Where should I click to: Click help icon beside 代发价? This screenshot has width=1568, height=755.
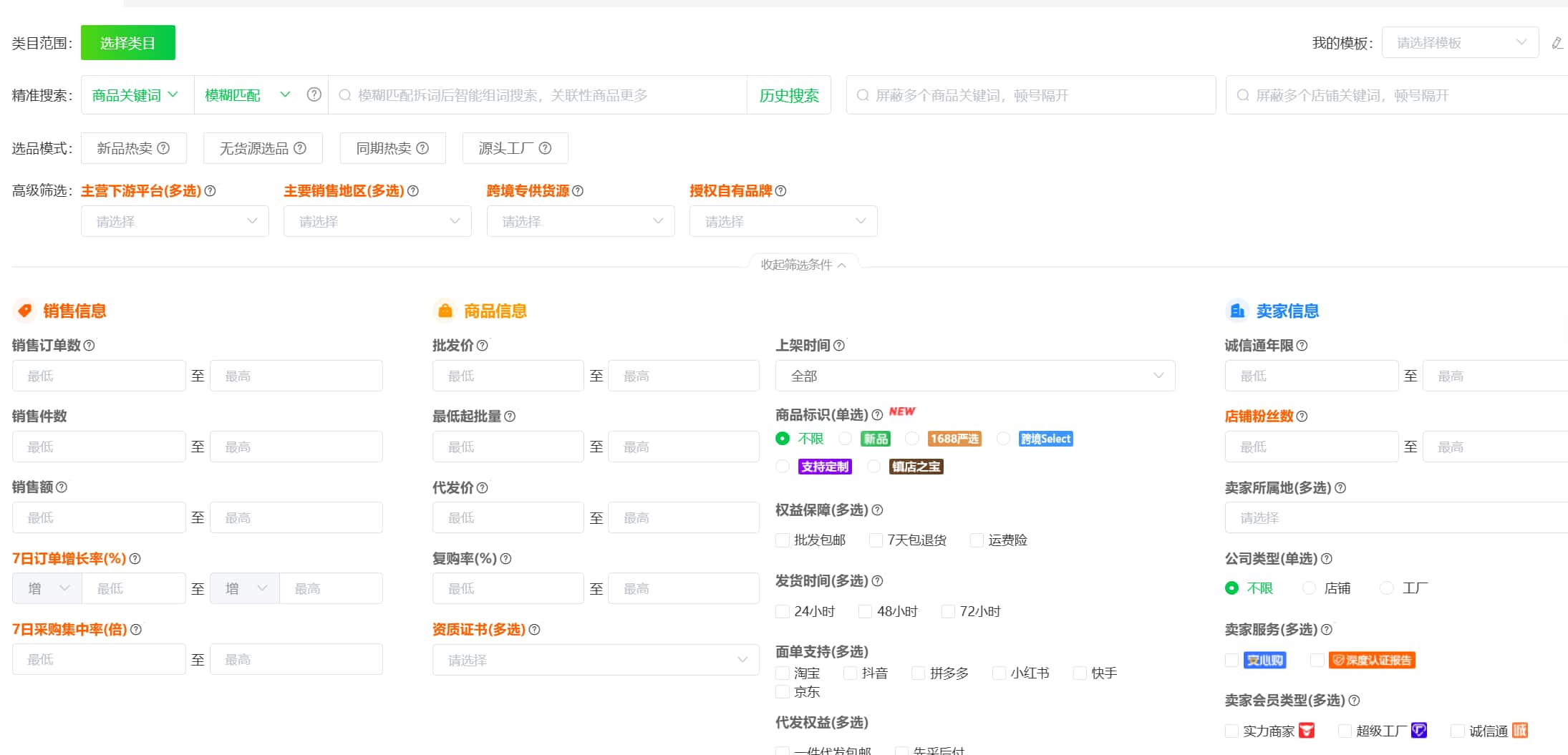pyautogui.click(x=483, y=488)
